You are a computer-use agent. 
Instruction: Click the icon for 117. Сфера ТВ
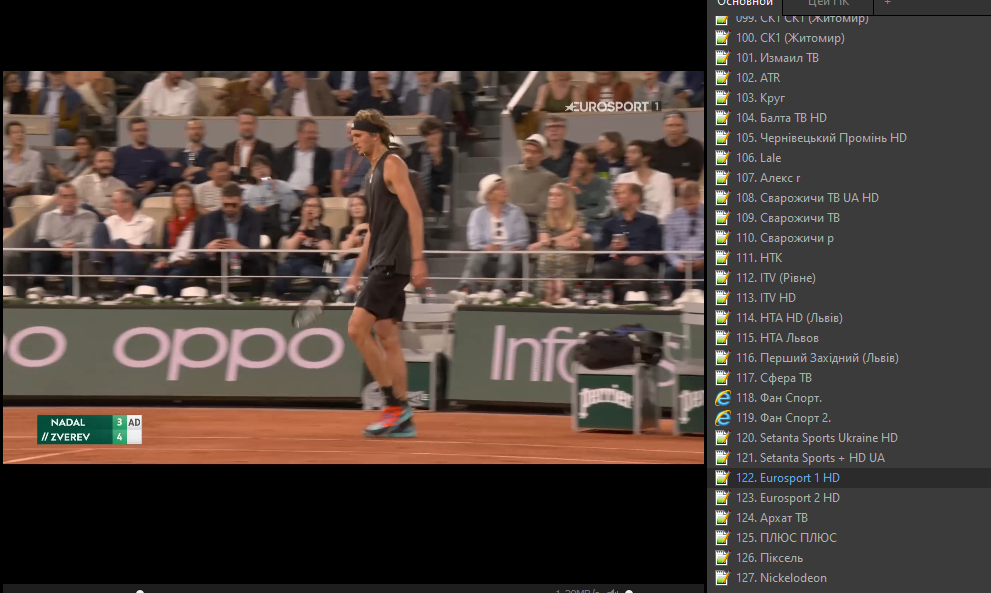click(722, 377)
